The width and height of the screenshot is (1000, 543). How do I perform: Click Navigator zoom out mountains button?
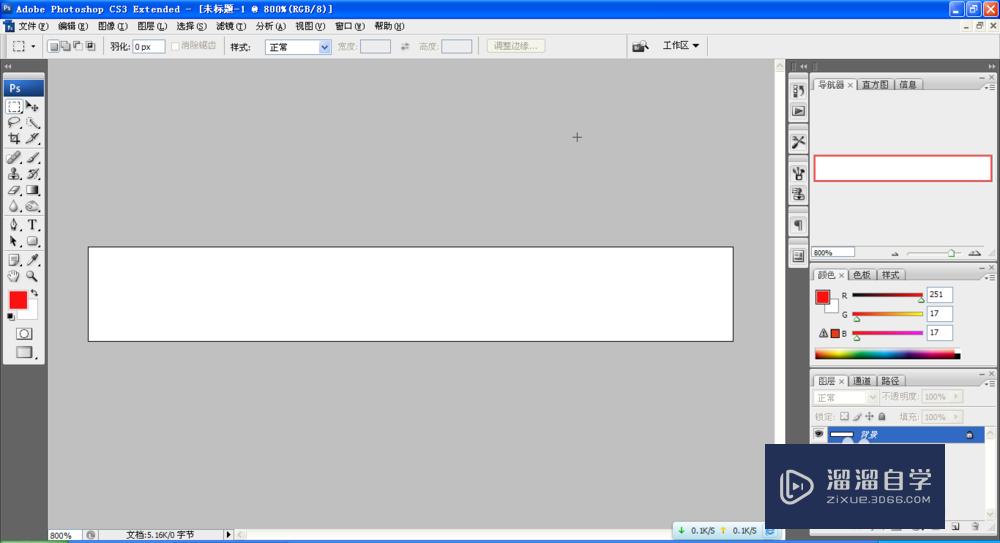coord(895,253)
